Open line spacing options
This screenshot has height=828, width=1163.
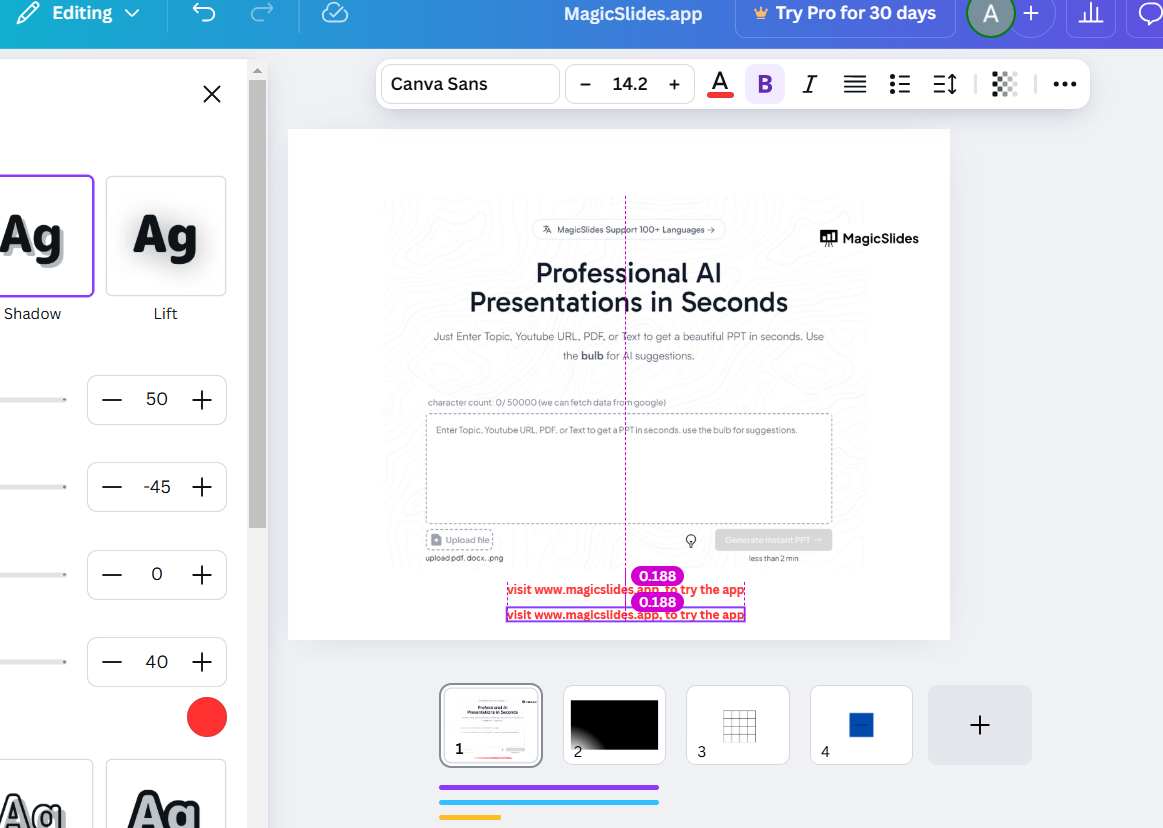[x=945, y=84]
